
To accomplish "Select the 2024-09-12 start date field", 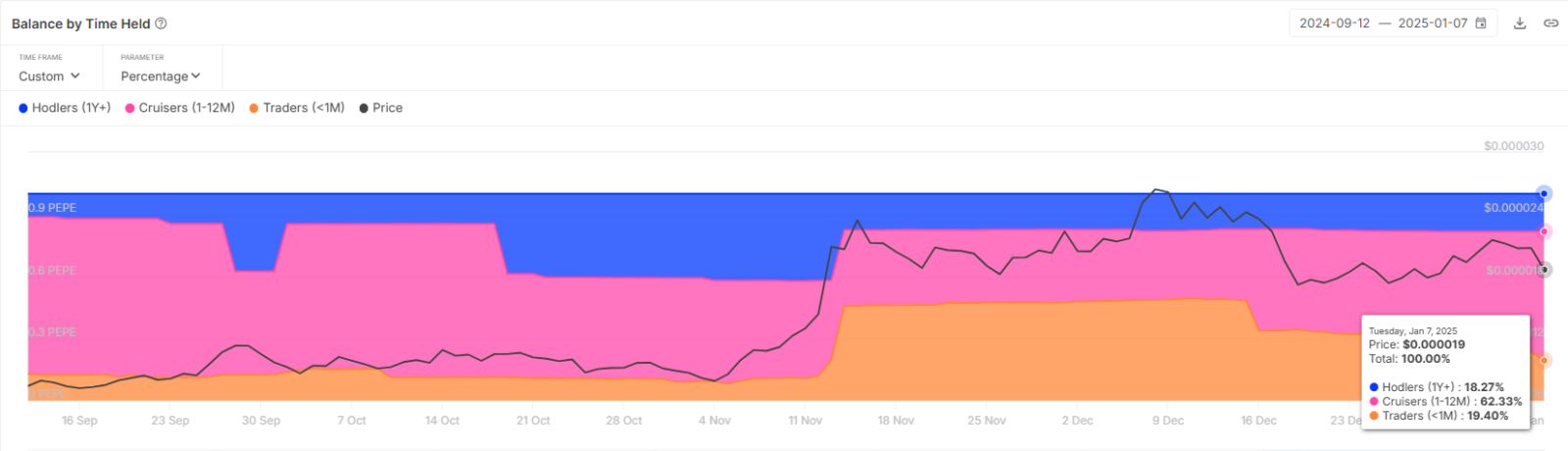I will (1335, 23).
